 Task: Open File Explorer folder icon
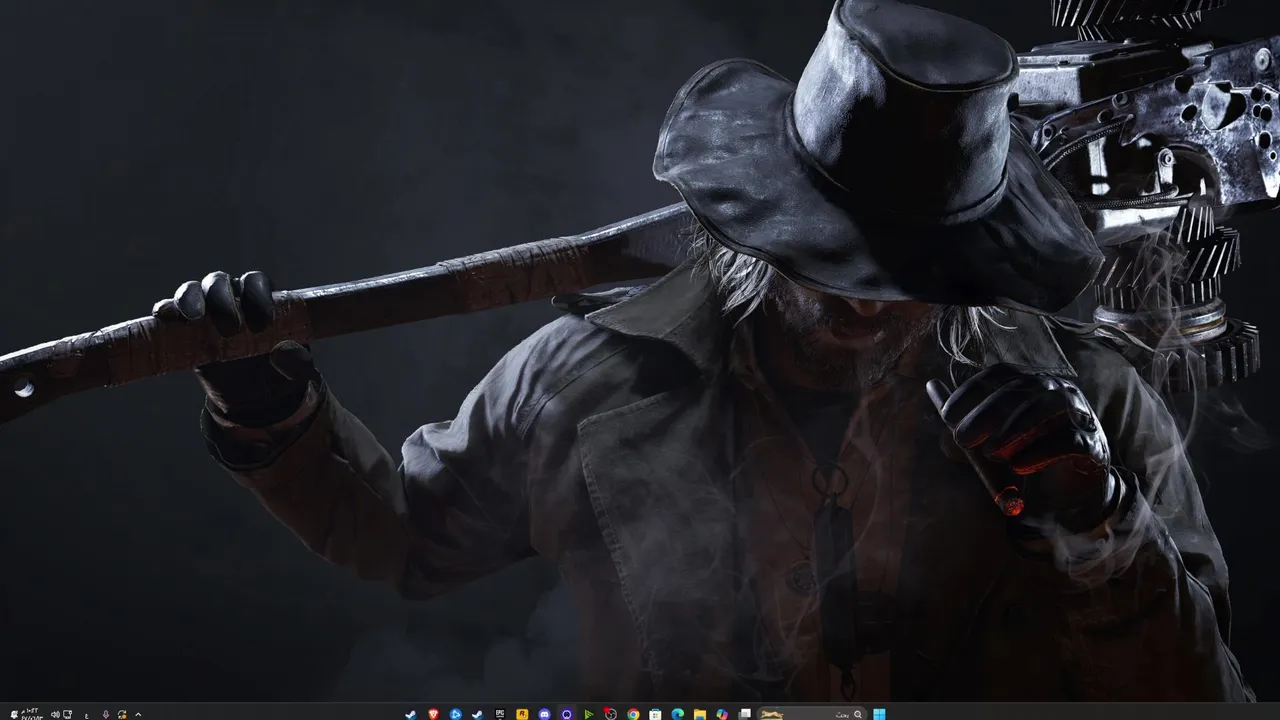[x=700, y=714]
